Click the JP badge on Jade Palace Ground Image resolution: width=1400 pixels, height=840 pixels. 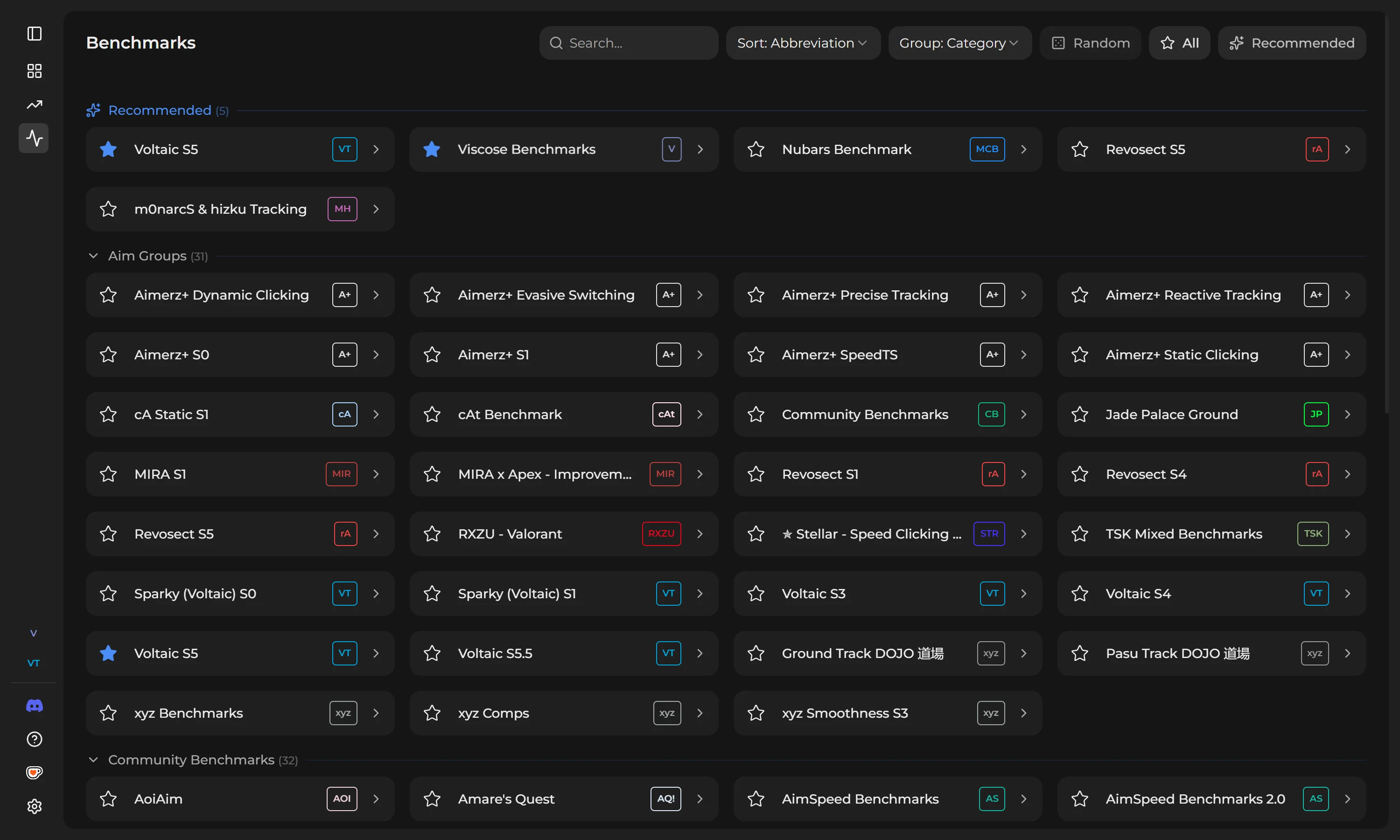(1316, 414)
